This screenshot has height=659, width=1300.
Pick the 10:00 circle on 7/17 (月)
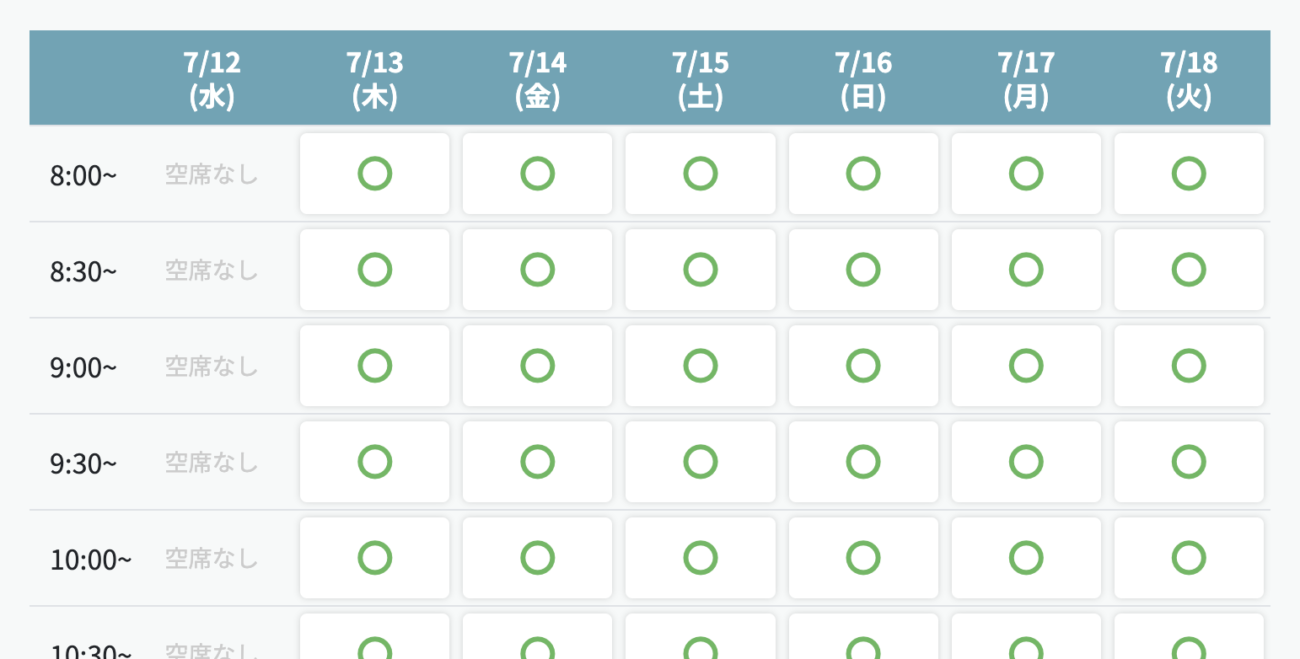(1026, 558)
